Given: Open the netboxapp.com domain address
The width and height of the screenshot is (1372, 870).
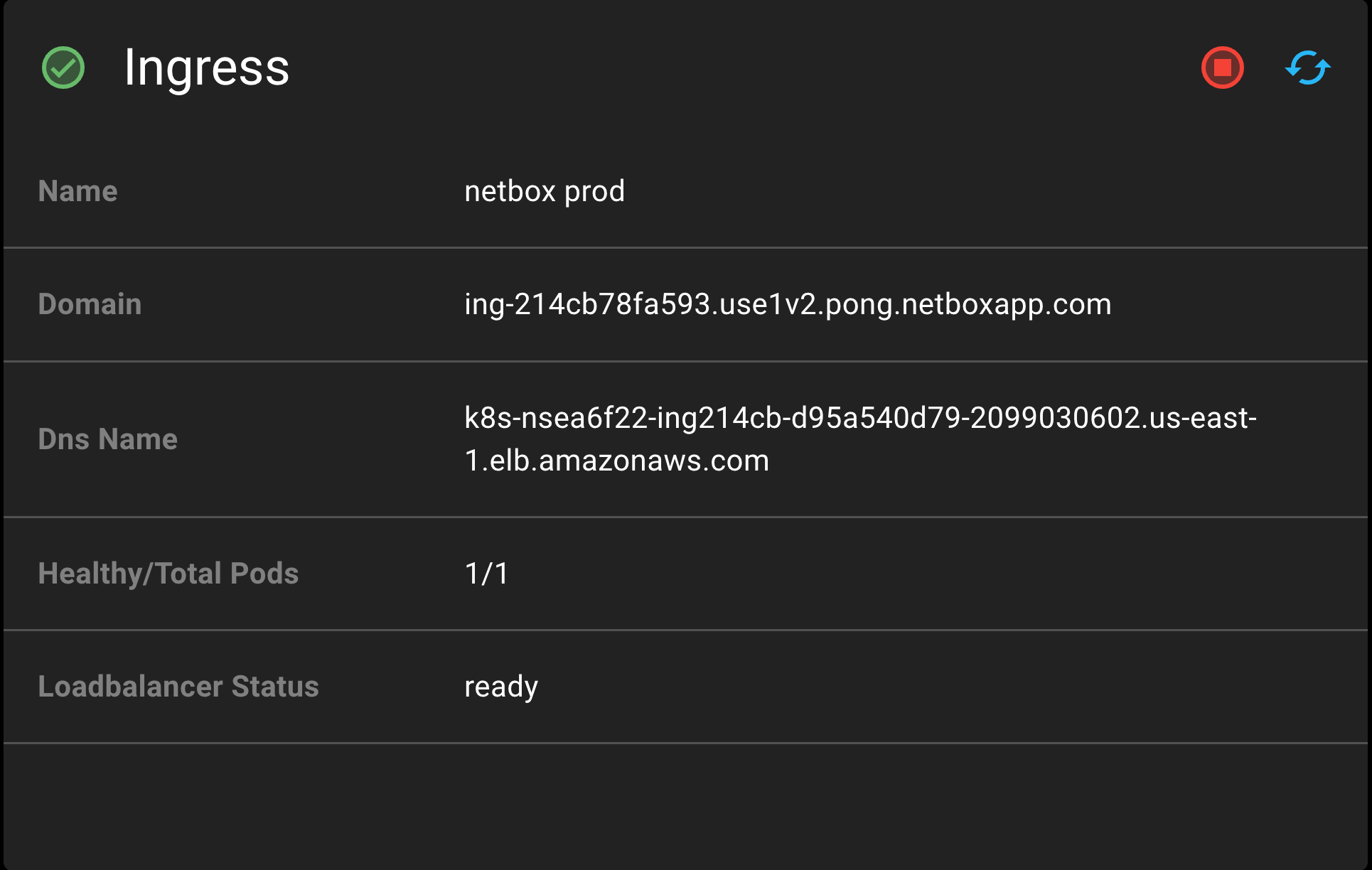Looking at the screenshot, I should coord(787,304).
